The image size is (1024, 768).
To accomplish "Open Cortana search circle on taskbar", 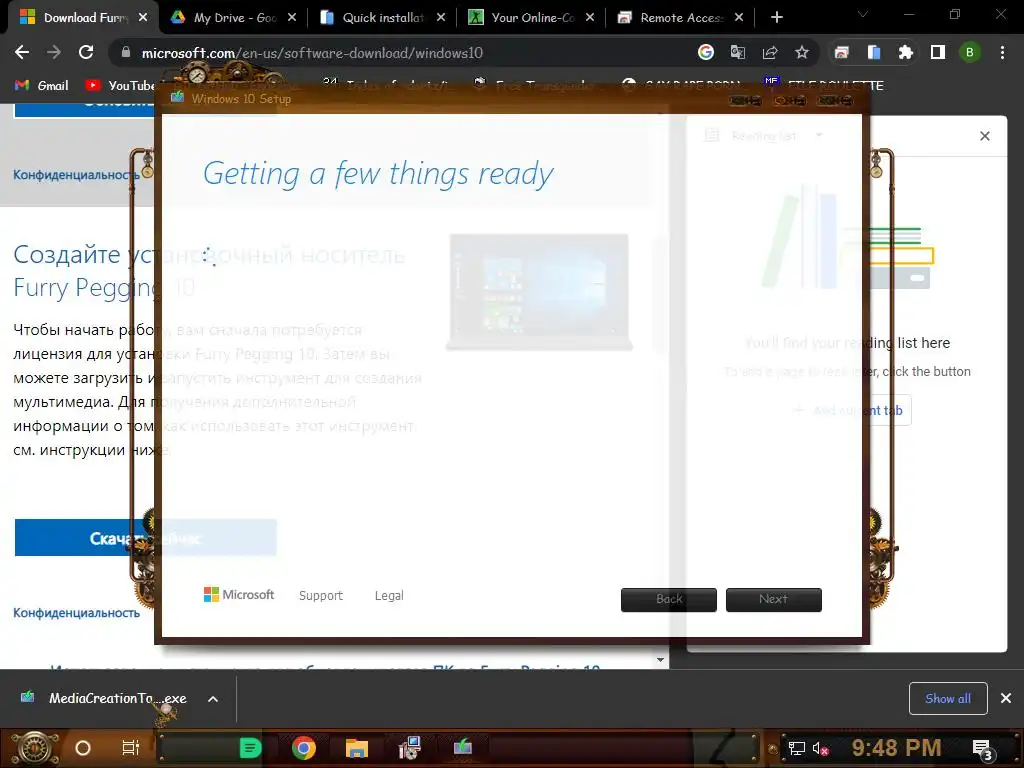I will coord(83,748).
